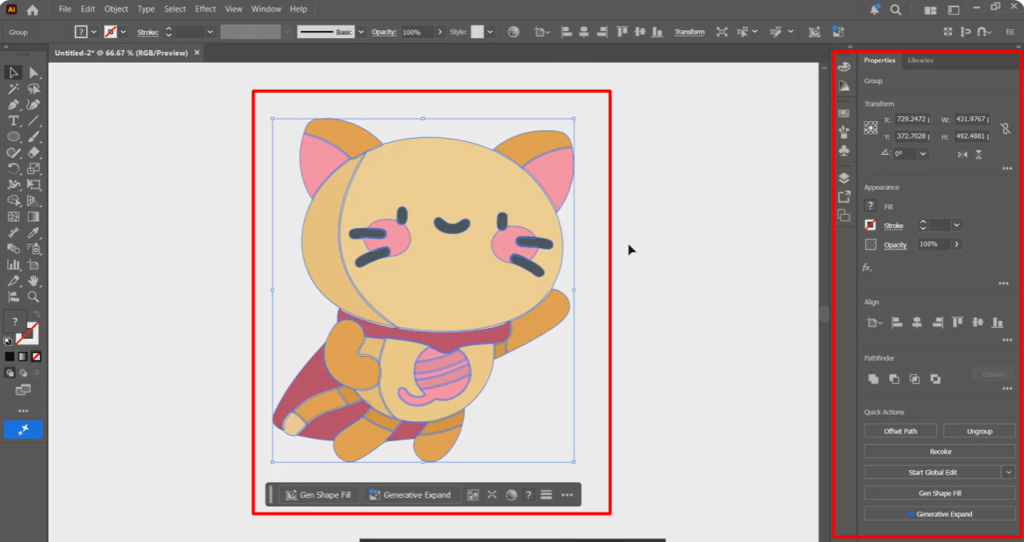Enable Draw Normal mode in toolbar
Screen dimensions: 1024x542
tap(9, 373)
